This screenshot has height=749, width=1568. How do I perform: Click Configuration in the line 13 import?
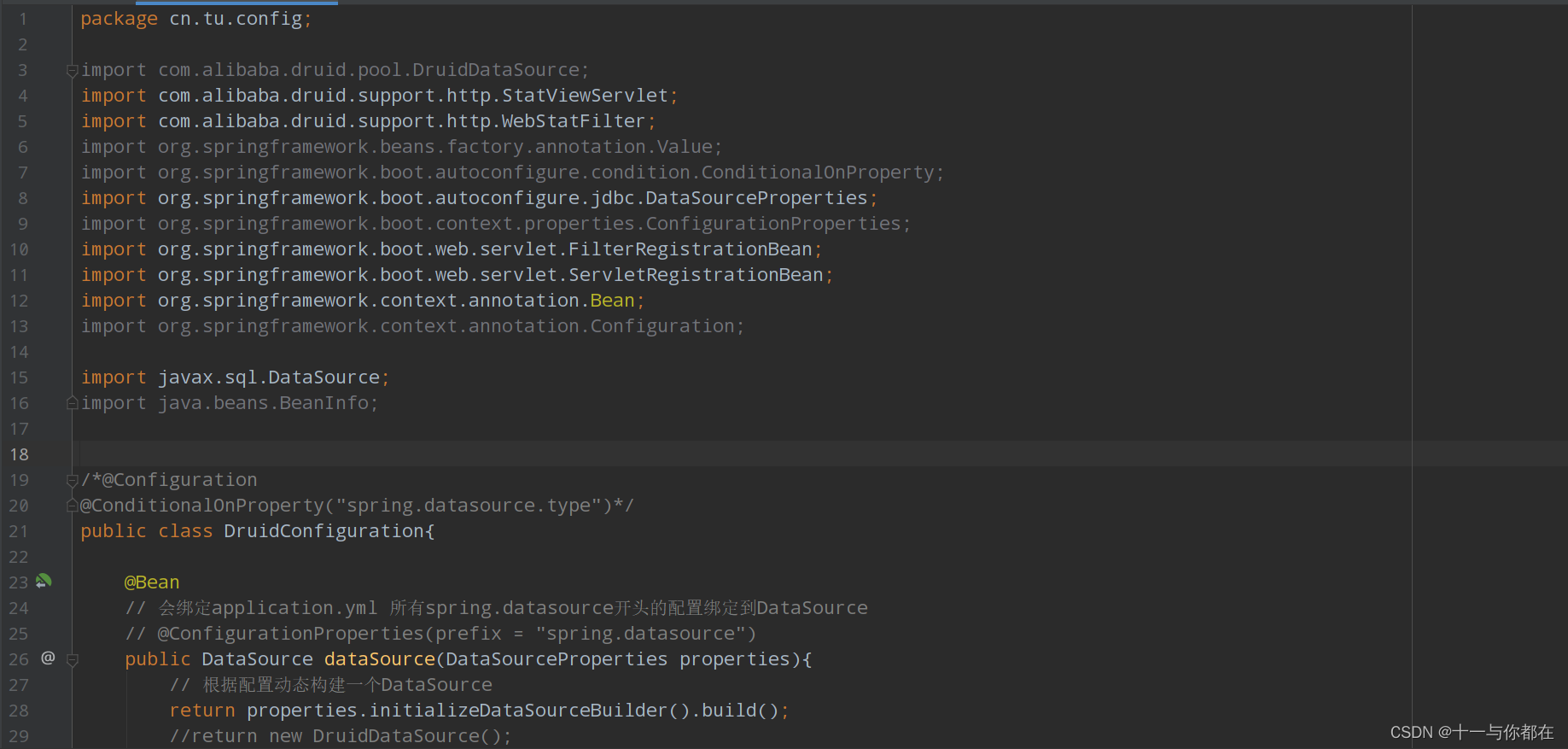click(x=662, y=326)
